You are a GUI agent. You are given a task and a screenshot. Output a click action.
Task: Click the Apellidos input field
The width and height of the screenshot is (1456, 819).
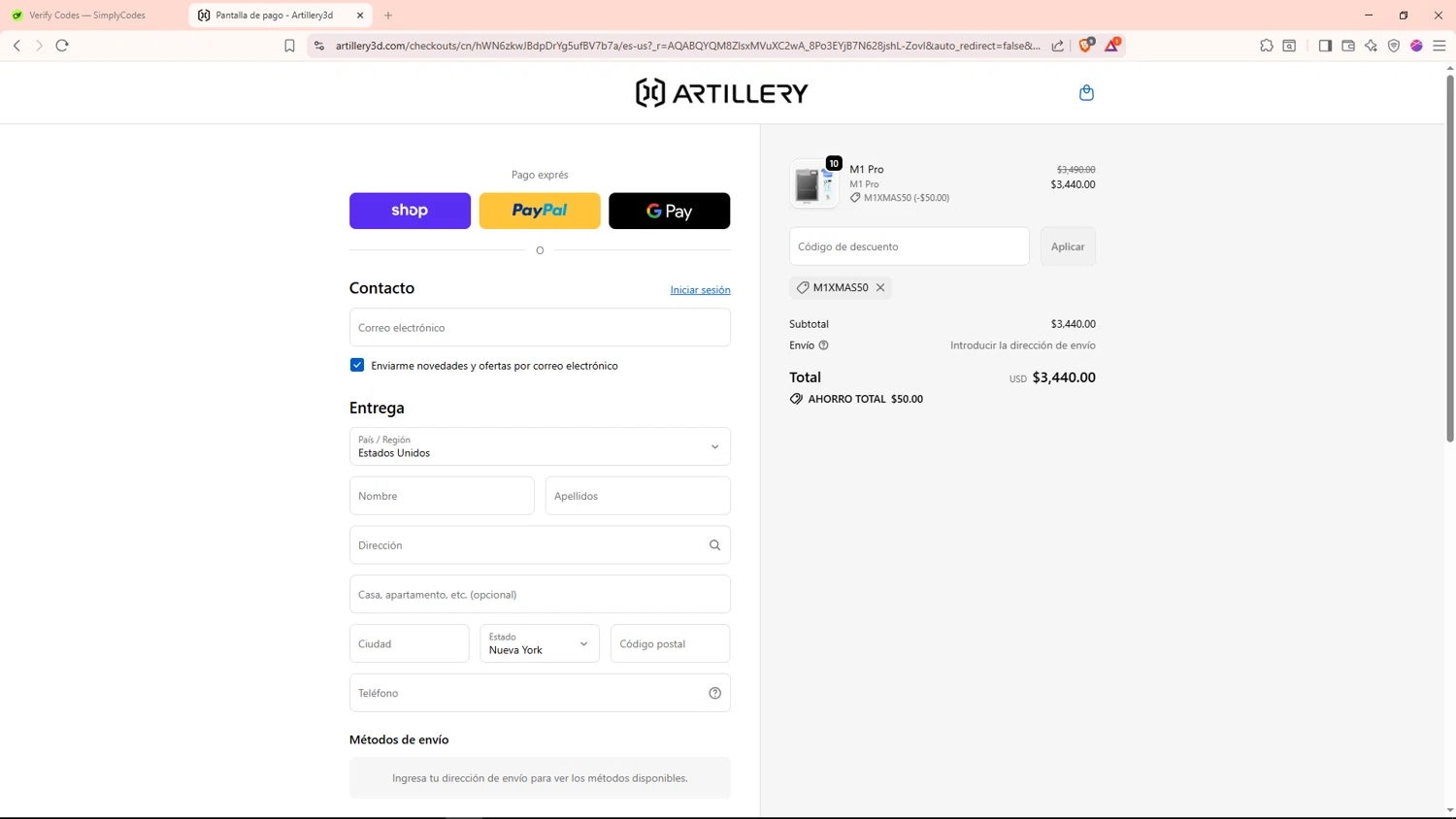638,496
